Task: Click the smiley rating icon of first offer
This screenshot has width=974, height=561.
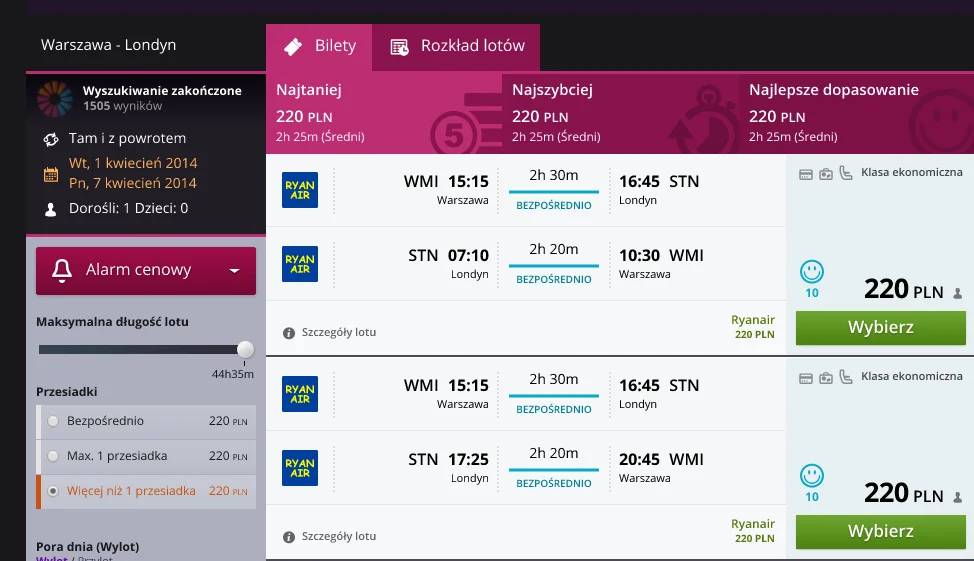Action: click(811, 272)
